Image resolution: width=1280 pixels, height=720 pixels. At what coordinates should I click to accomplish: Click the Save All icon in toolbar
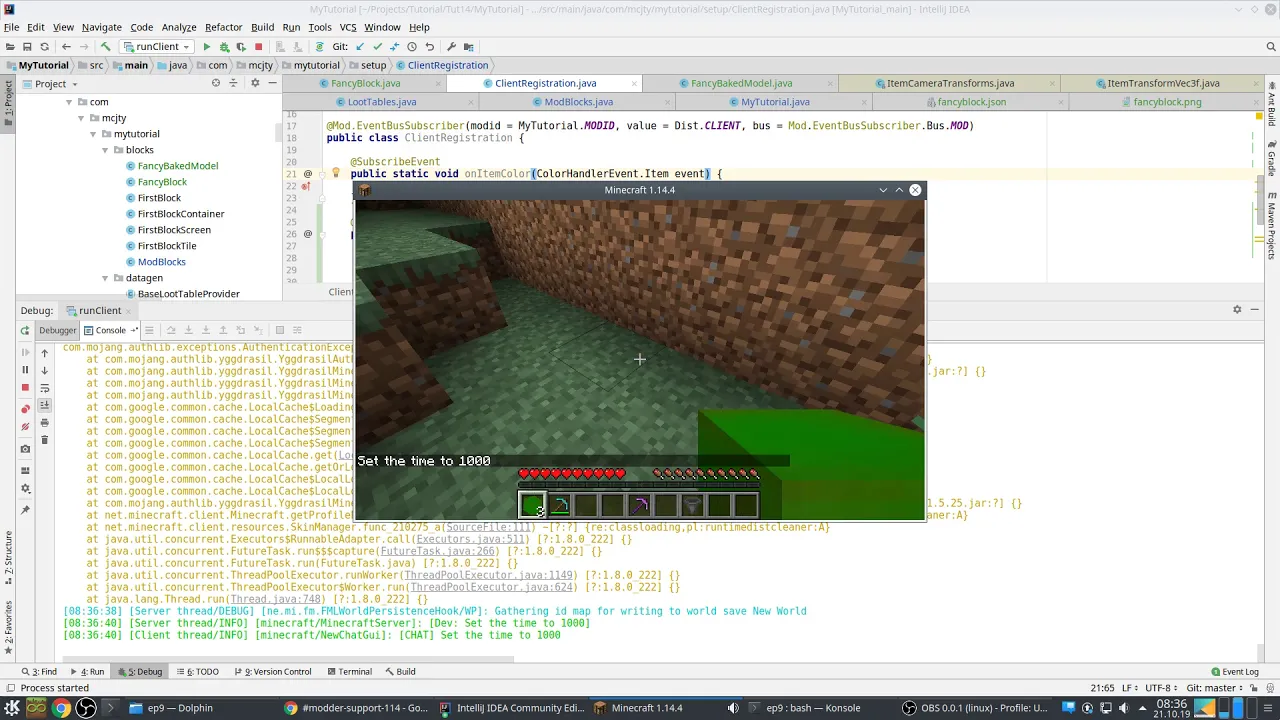click(27, 47)
